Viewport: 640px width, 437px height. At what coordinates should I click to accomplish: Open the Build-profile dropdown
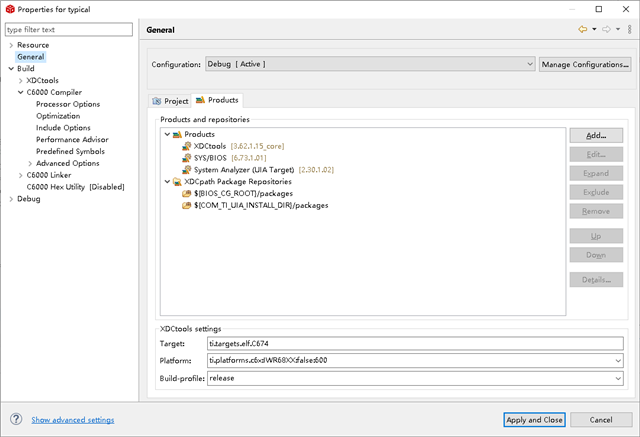620,379
